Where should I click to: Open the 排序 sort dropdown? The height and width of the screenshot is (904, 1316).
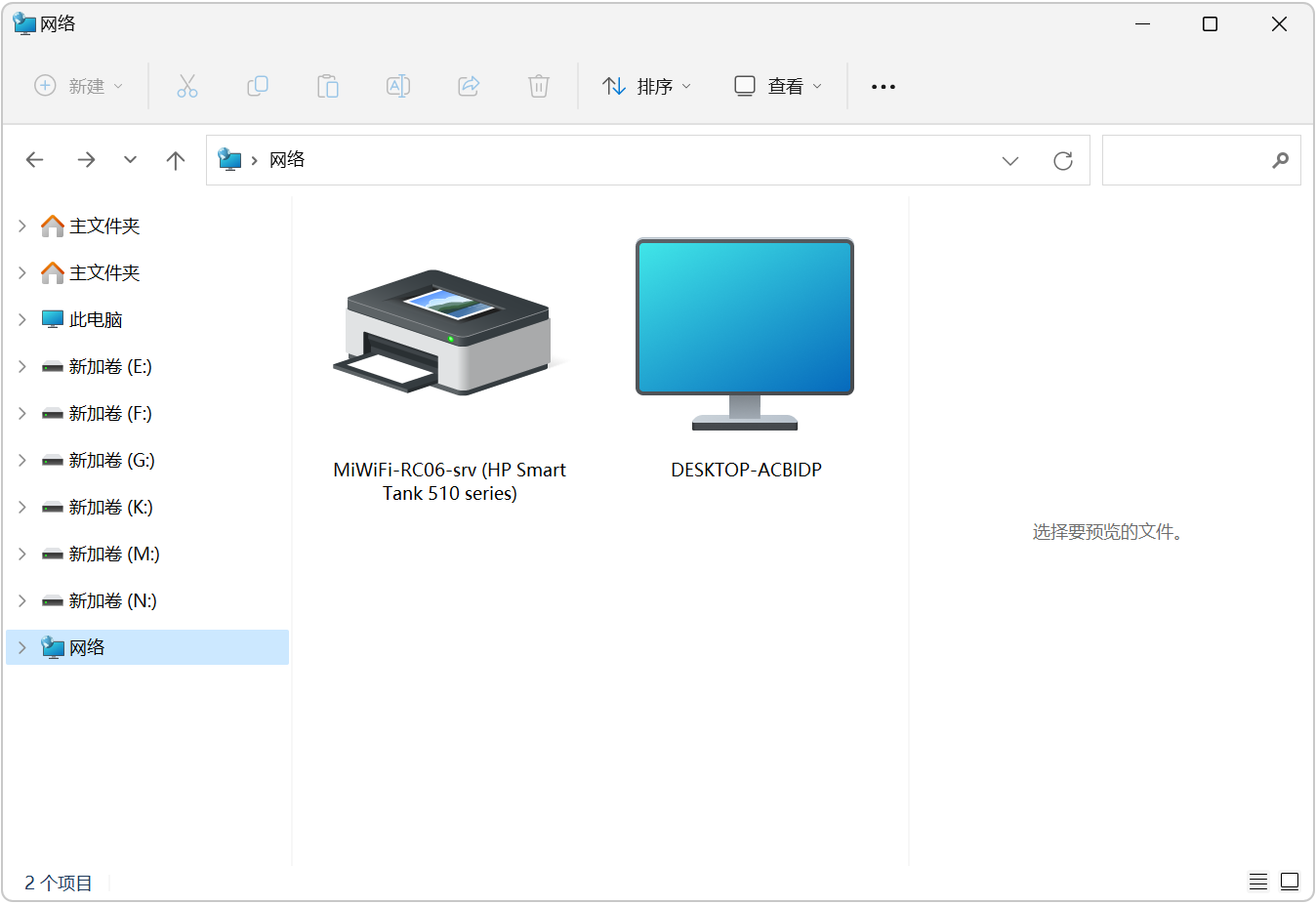[647, 86]
